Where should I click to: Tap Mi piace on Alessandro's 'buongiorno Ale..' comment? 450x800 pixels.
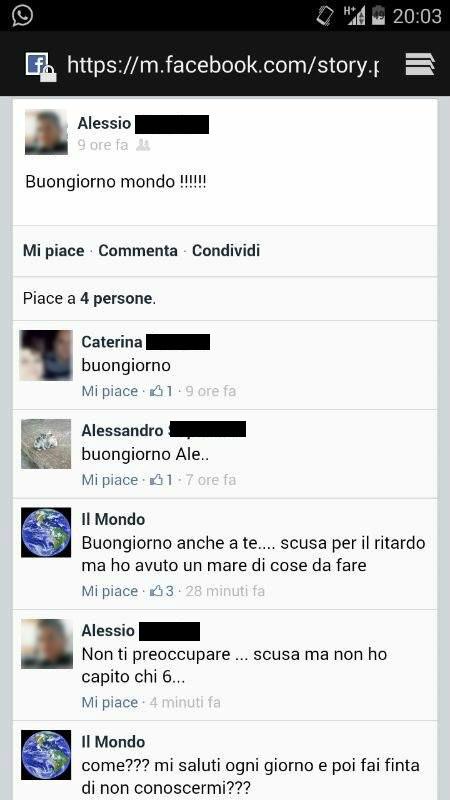tap(110, 480)
